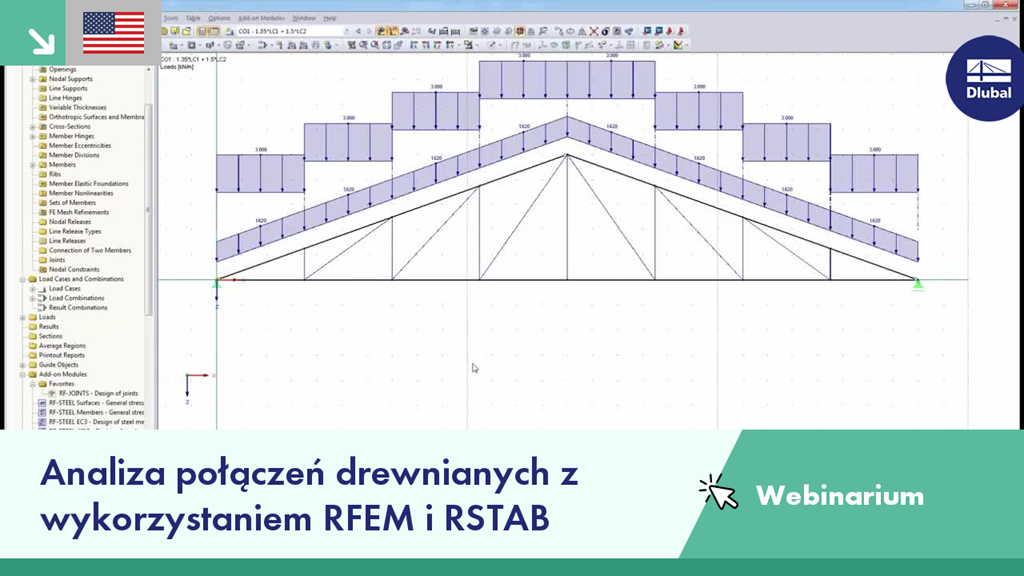Expand the Loads tree node

(x=22, y=317)
